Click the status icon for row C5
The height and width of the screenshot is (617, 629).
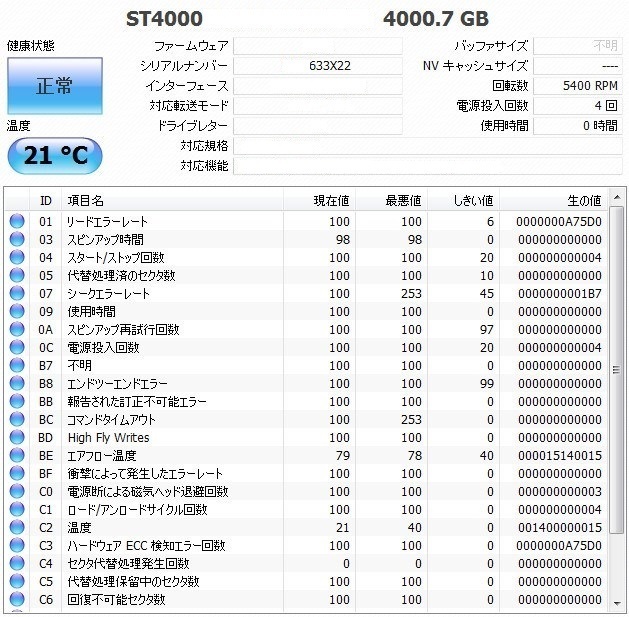click(x=17, y=581)
